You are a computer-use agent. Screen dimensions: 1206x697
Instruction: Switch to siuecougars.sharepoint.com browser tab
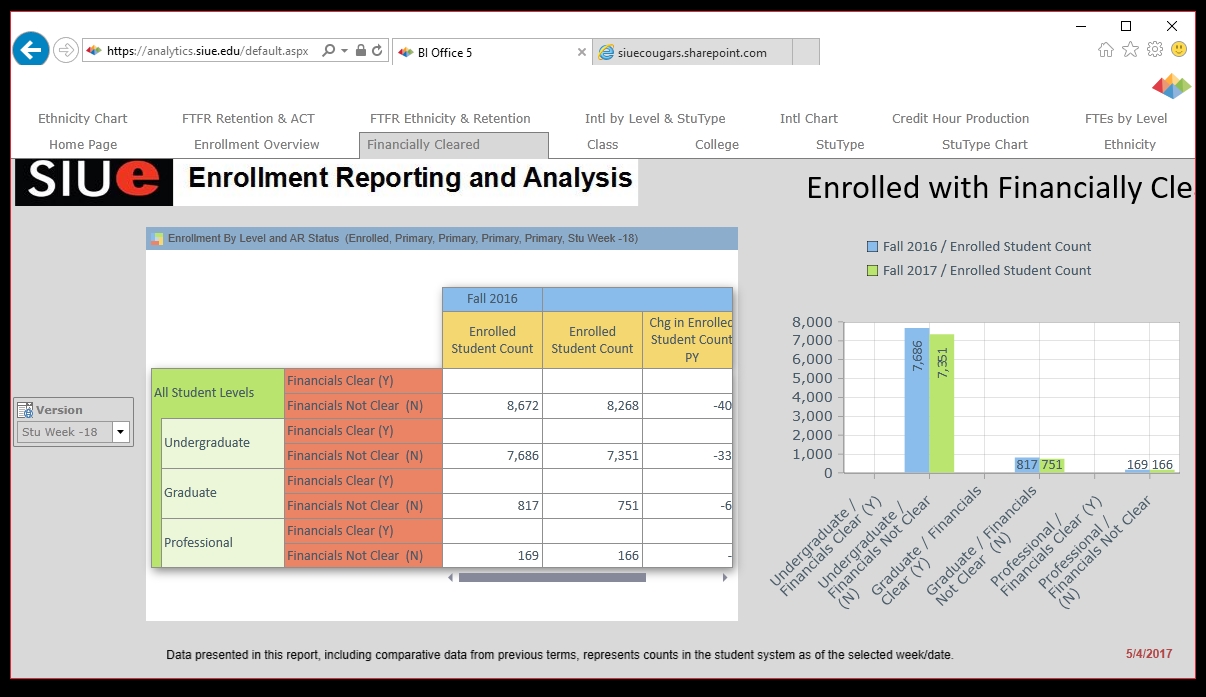(692, 52)
